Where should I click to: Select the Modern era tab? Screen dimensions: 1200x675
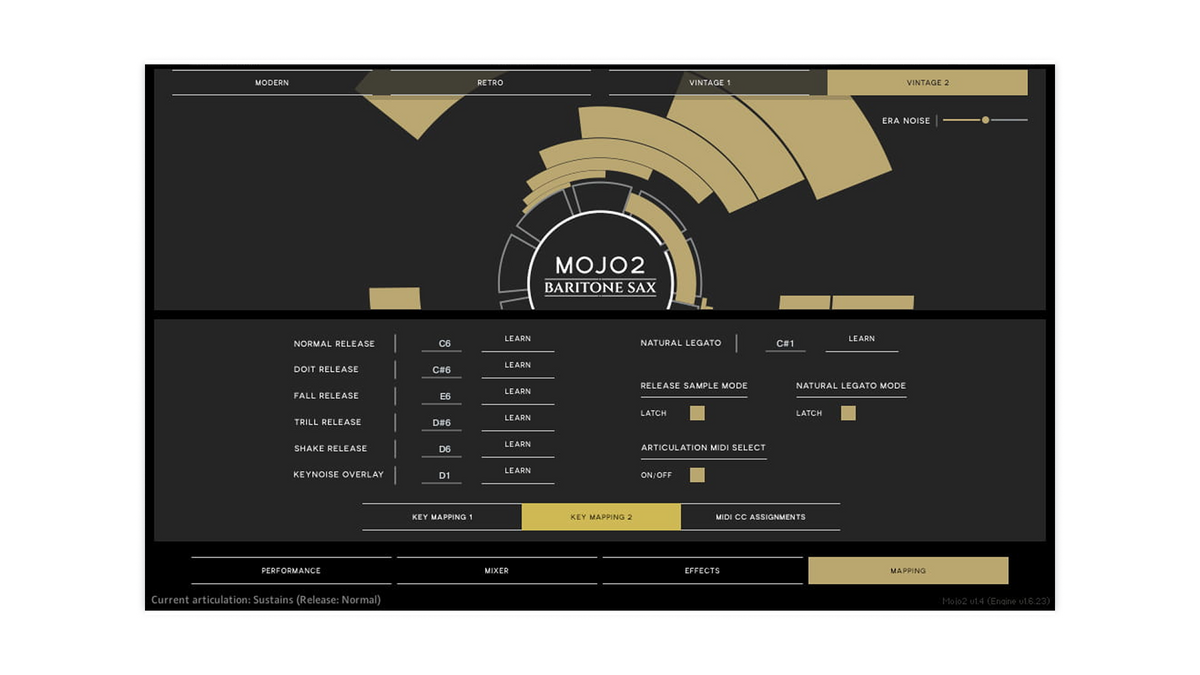point(272,83)
